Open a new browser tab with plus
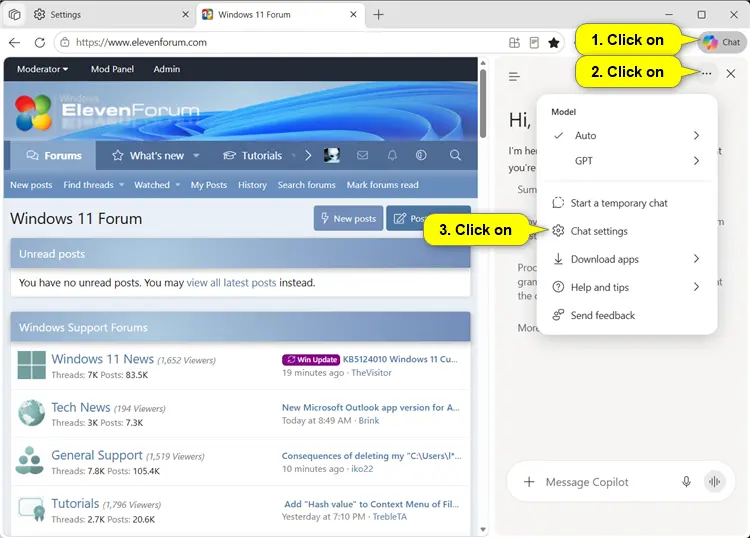Screen dimensions: 750x538 pyautogui.click(x=378, y=15)
